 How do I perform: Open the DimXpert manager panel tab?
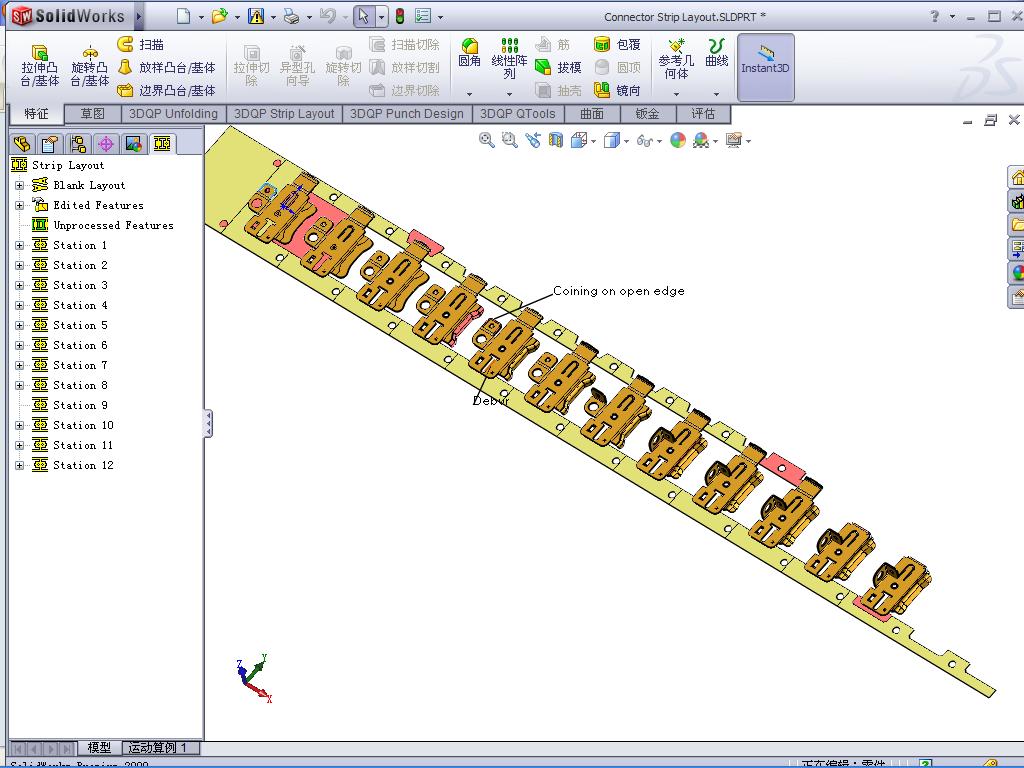coord(106,144)
